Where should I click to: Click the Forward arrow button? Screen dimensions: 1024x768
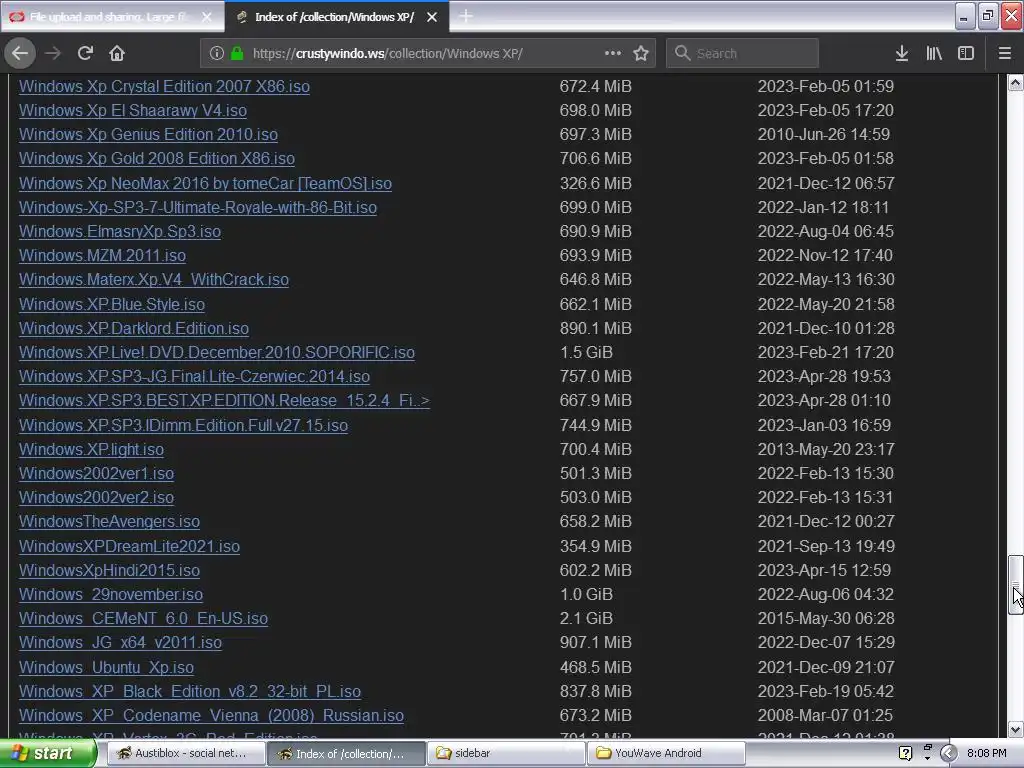coord(53,53)
